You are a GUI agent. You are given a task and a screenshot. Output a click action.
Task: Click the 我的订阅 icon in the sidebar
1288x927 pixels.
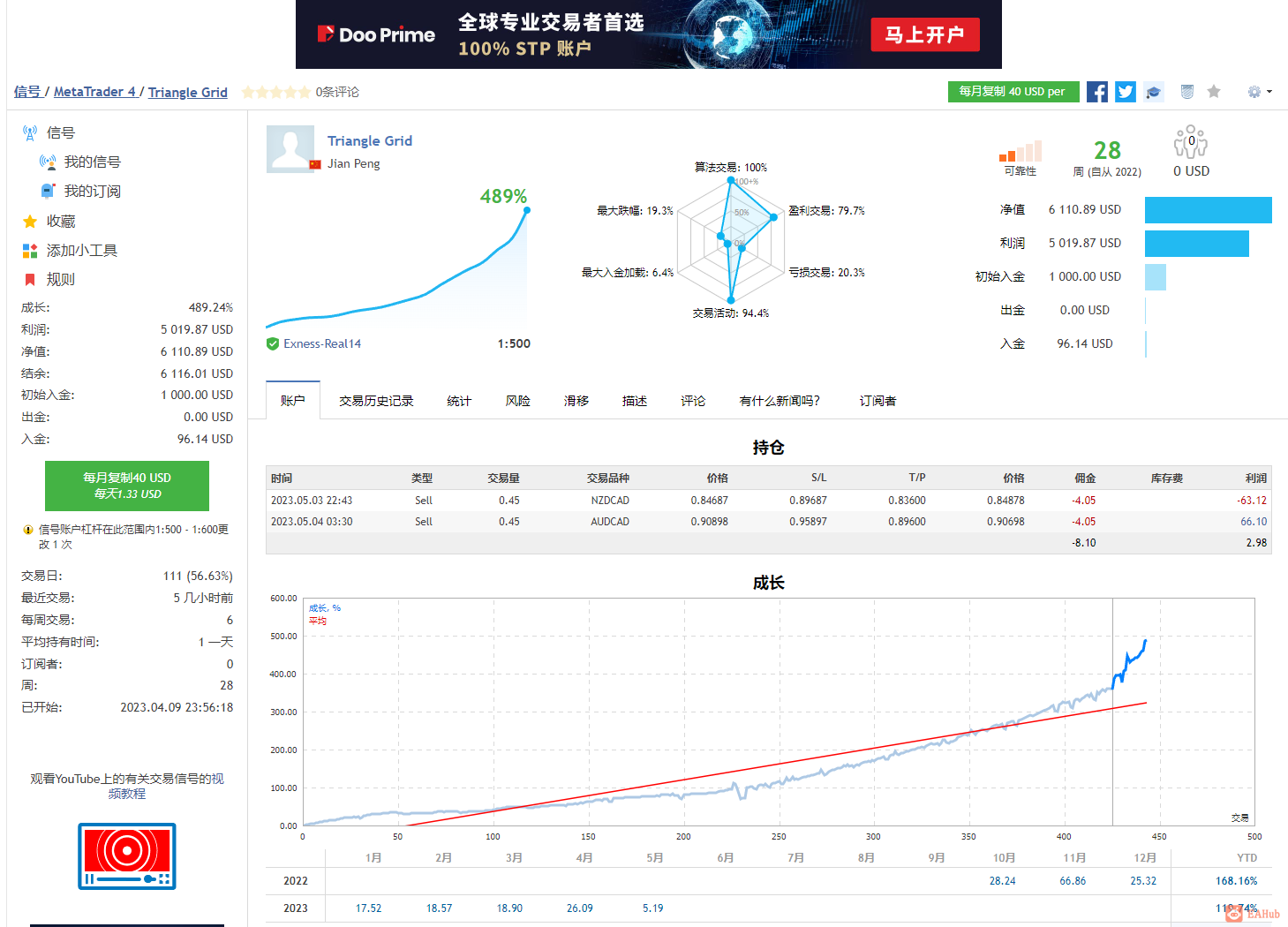click(x=48, y=192)
